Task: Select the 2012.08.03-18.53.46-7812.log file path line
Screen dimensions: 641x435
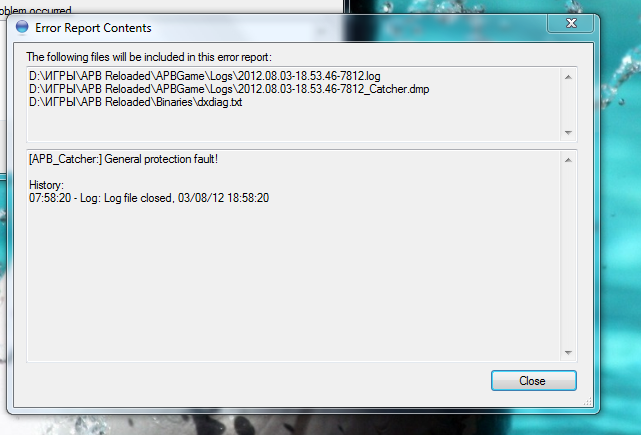Action: click(205, 76)
